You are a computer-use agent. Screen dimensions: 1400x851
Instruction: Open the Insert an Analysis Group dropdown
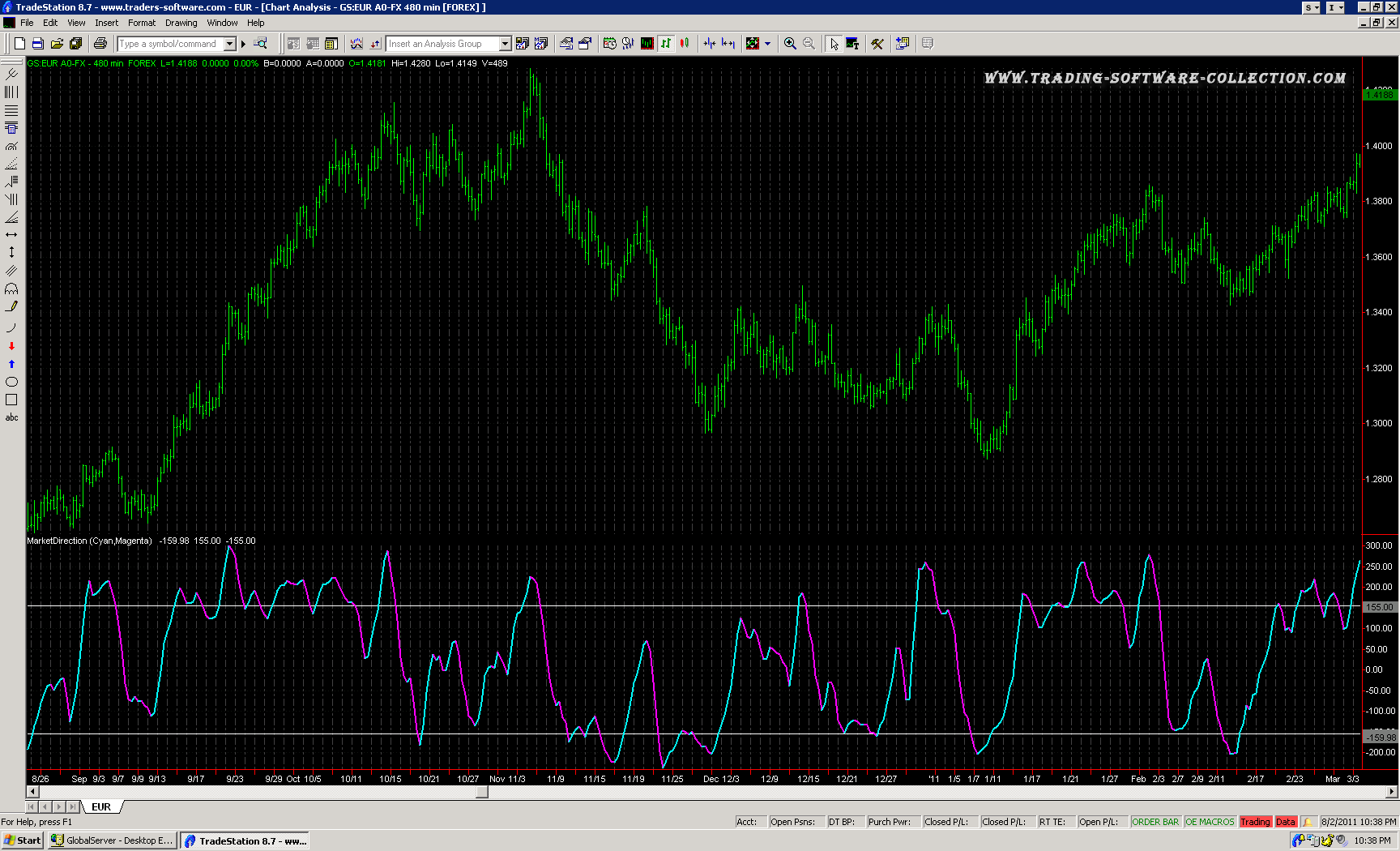point(505,44)
